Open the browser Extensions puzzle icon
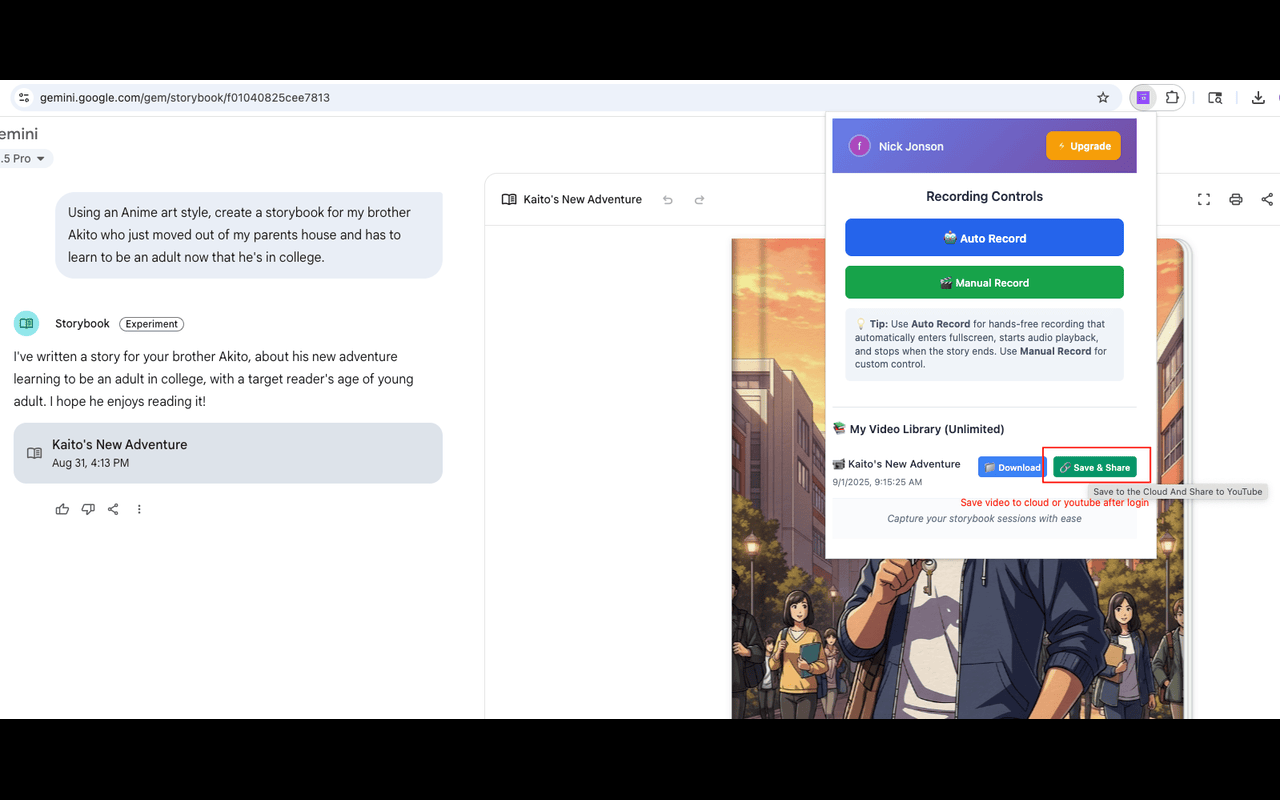 [x=1172, y=98]
